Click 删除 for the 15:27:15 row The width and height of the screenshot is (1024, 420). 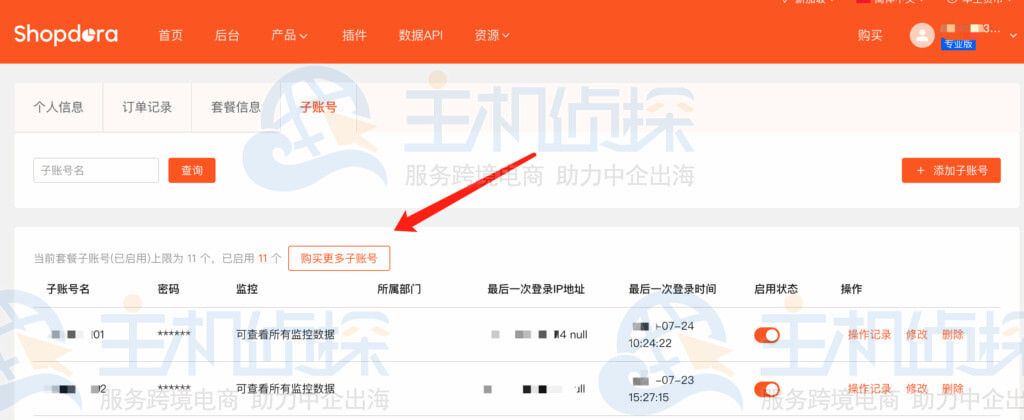click(953, 389)
